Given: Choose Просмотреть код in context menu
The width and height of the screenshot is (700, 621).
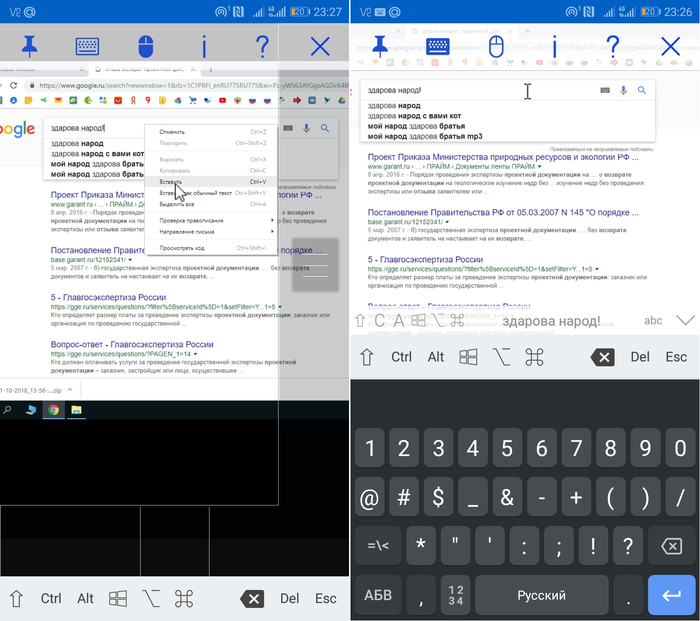Looking at the screenshot, I should [211, 248].
